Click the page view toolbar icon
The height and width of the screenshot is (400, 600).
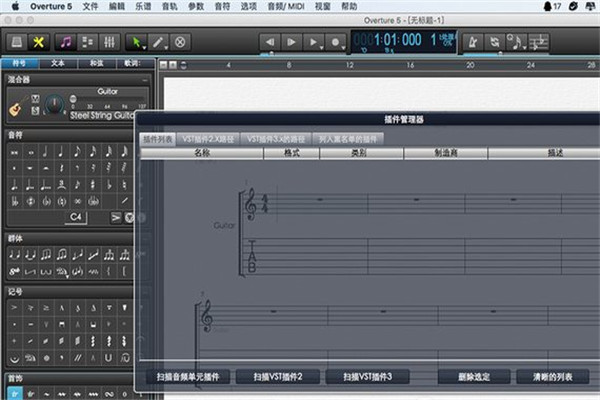tap(16, 42)
